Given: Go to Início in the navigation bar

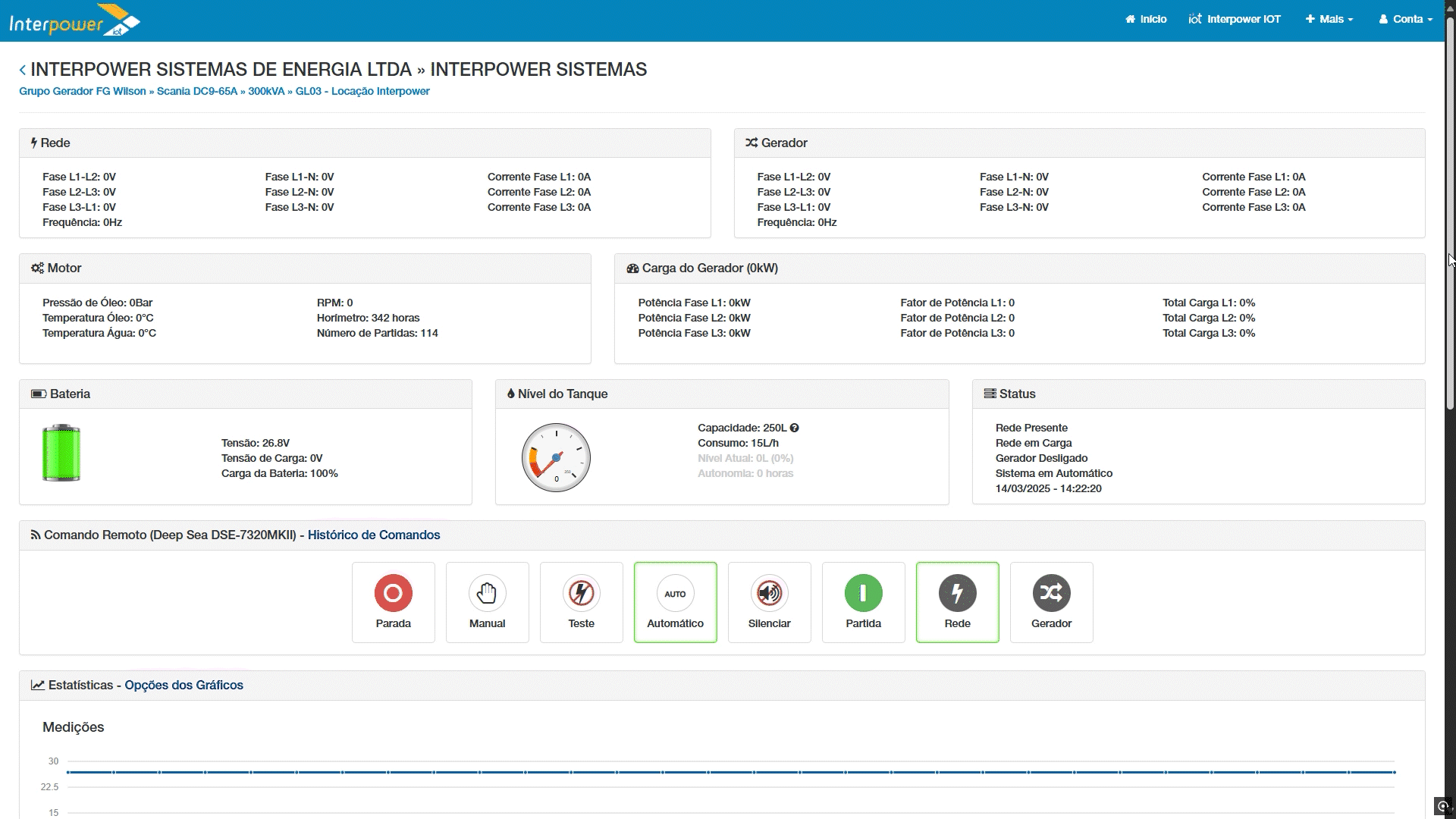Looking at the screenshot, I should point(1146,19).
